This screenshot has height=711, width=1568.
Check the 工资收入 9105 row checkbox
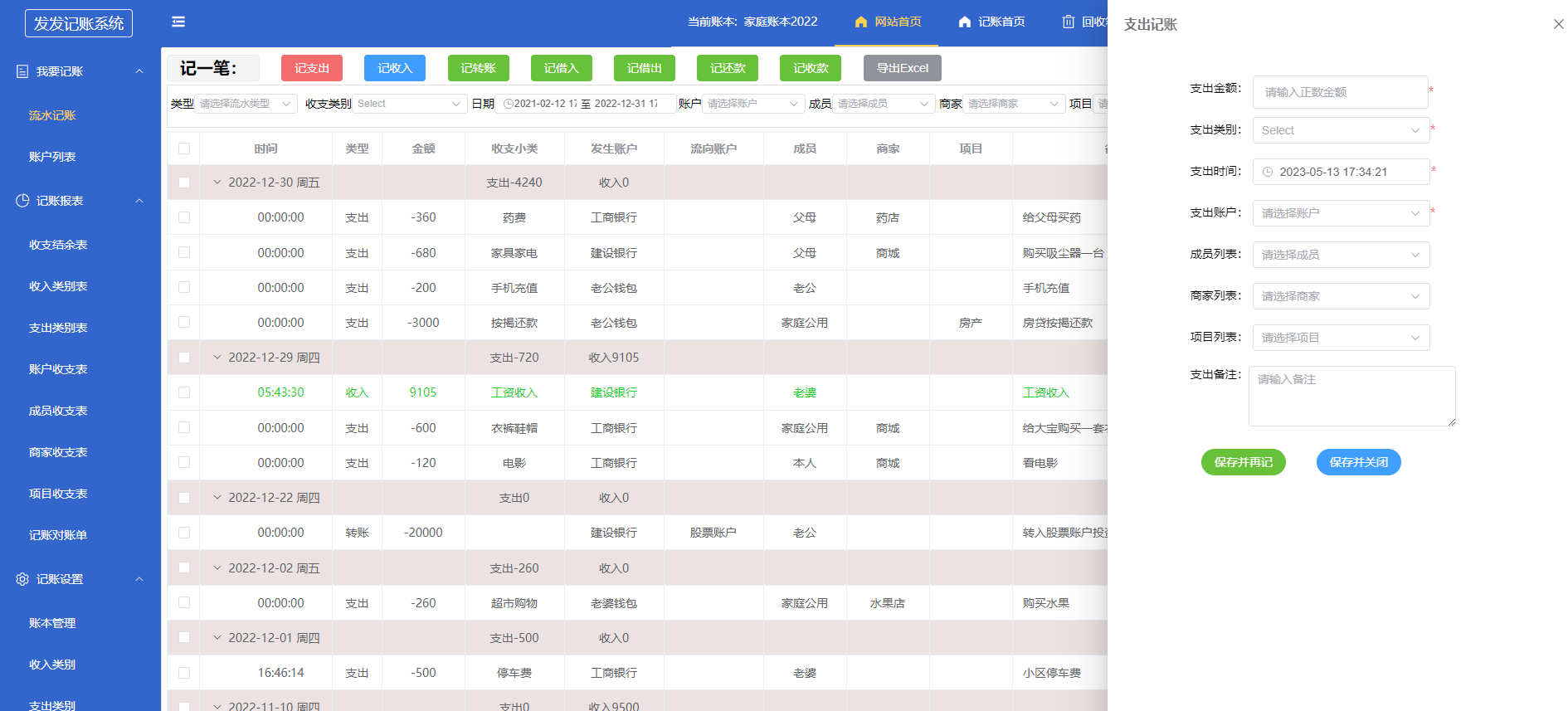point(184,392)
